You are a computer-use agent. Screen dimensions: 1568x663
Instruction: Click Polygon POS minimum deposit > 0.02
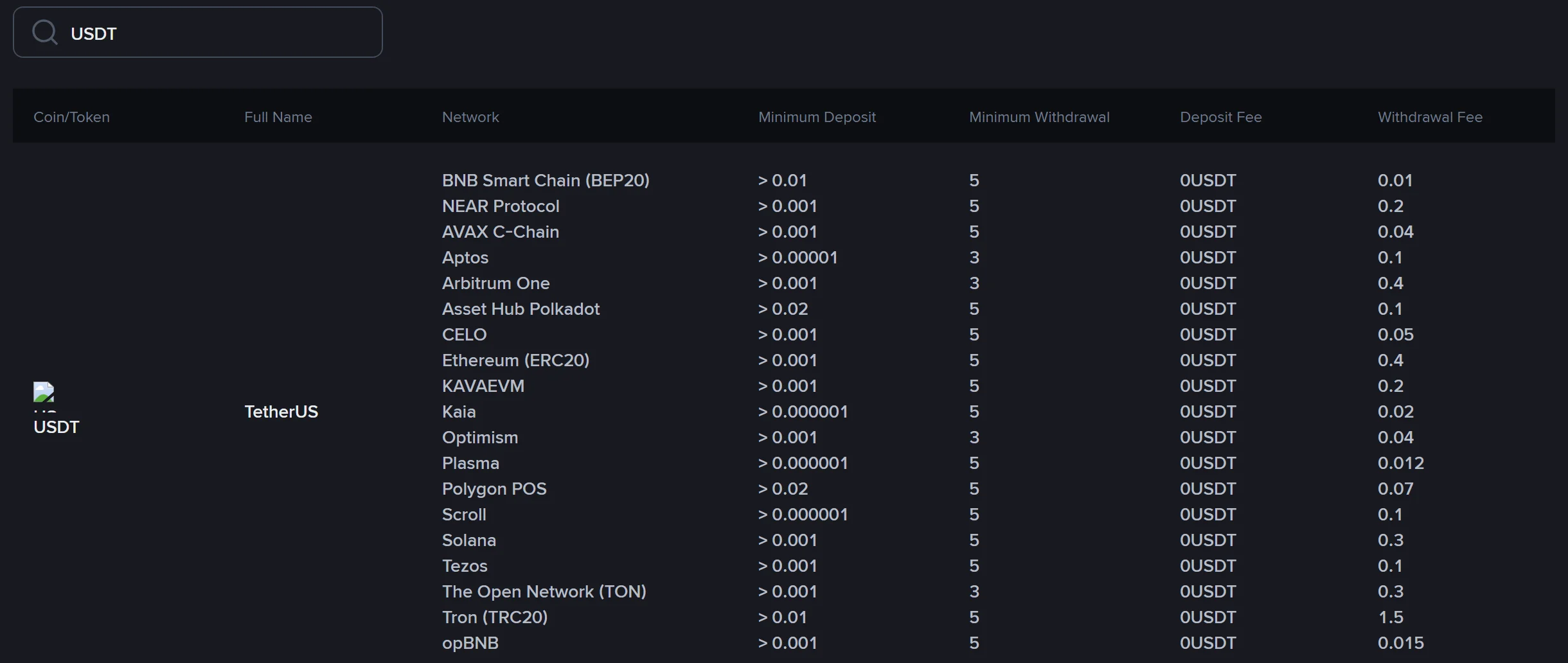[x=783, y=489]
